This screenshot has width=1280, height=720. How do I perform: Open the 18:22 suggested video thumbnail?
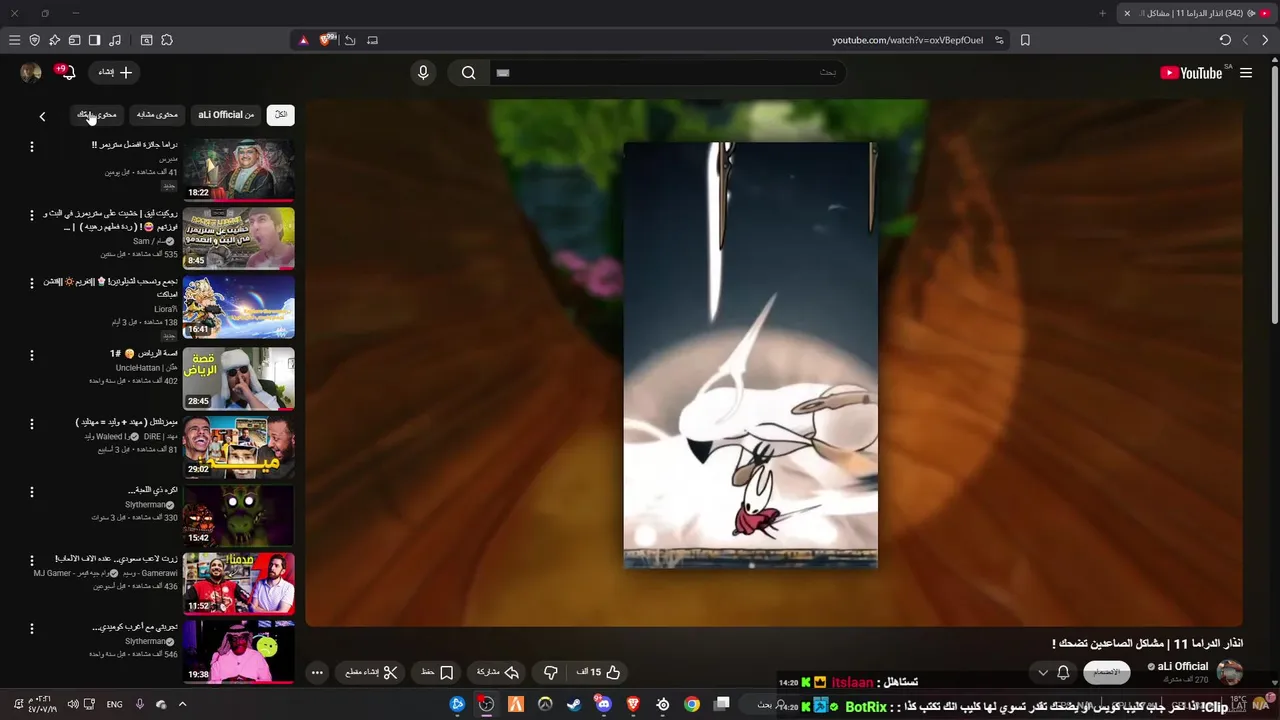tap(239, 169)
